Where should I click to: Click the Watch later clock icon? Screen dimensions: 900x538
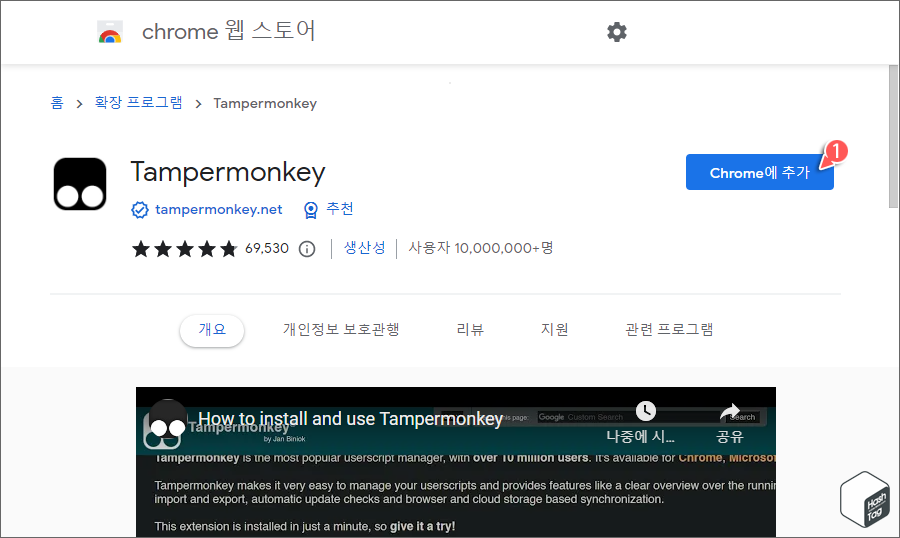tap(646, 411)
